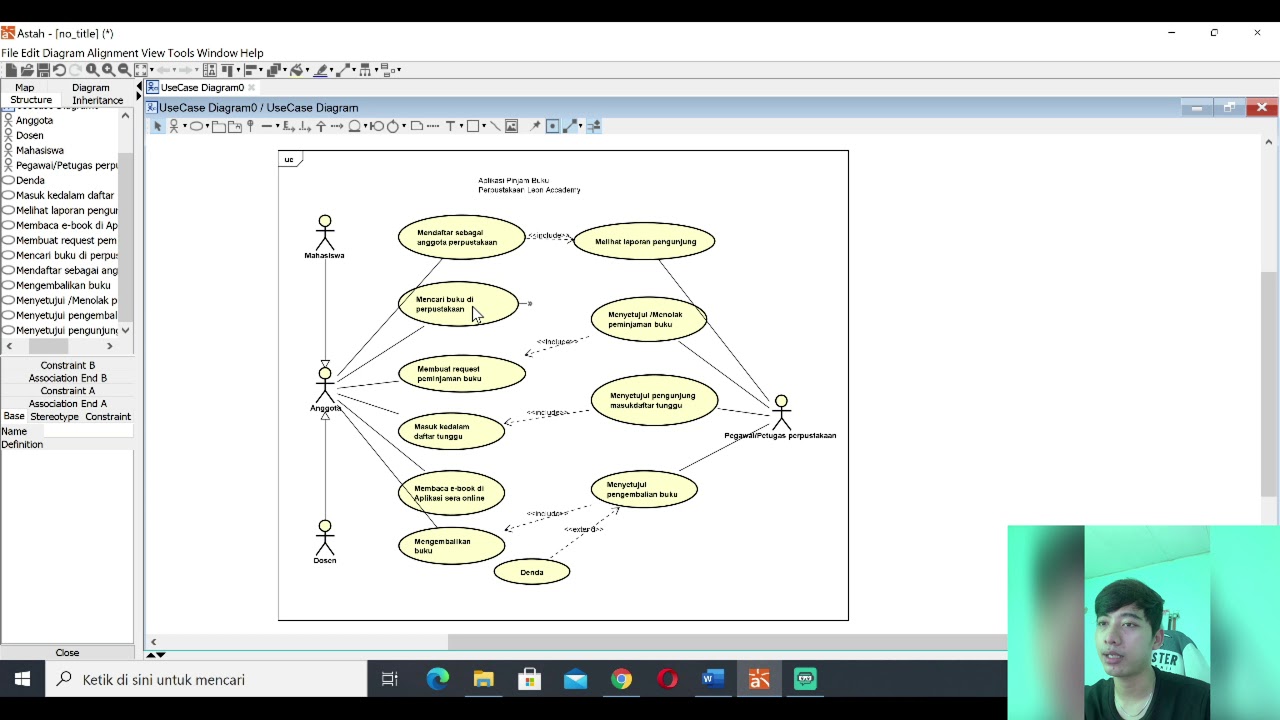This screenshot has width=1280, height=720.
Task: Choose the Select arrow tool
Action: click(x=157, y=126)
